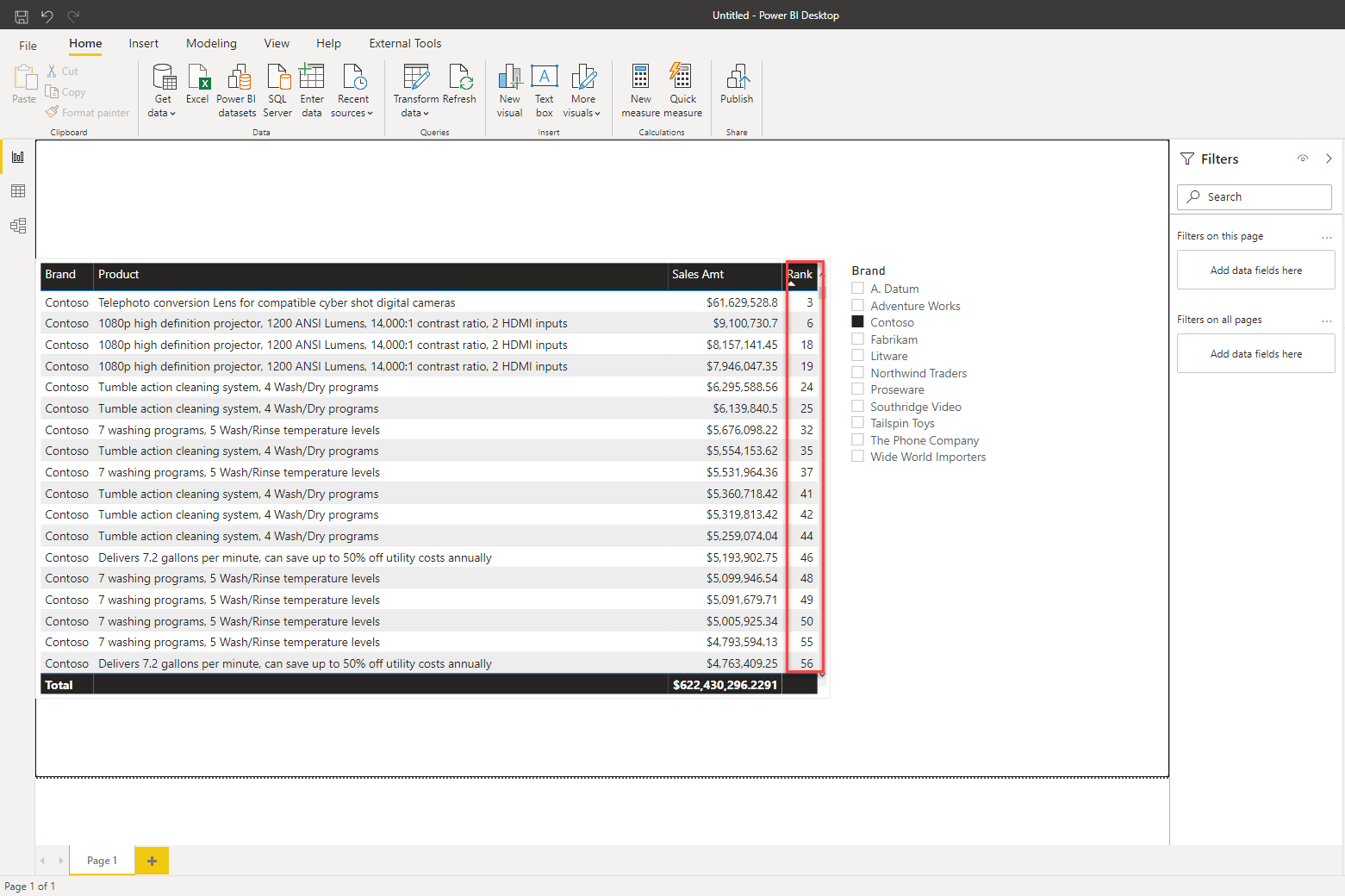Uncheck Contoso in the Brand slicer
The image size is (1345, 896).
pos(857,321)
